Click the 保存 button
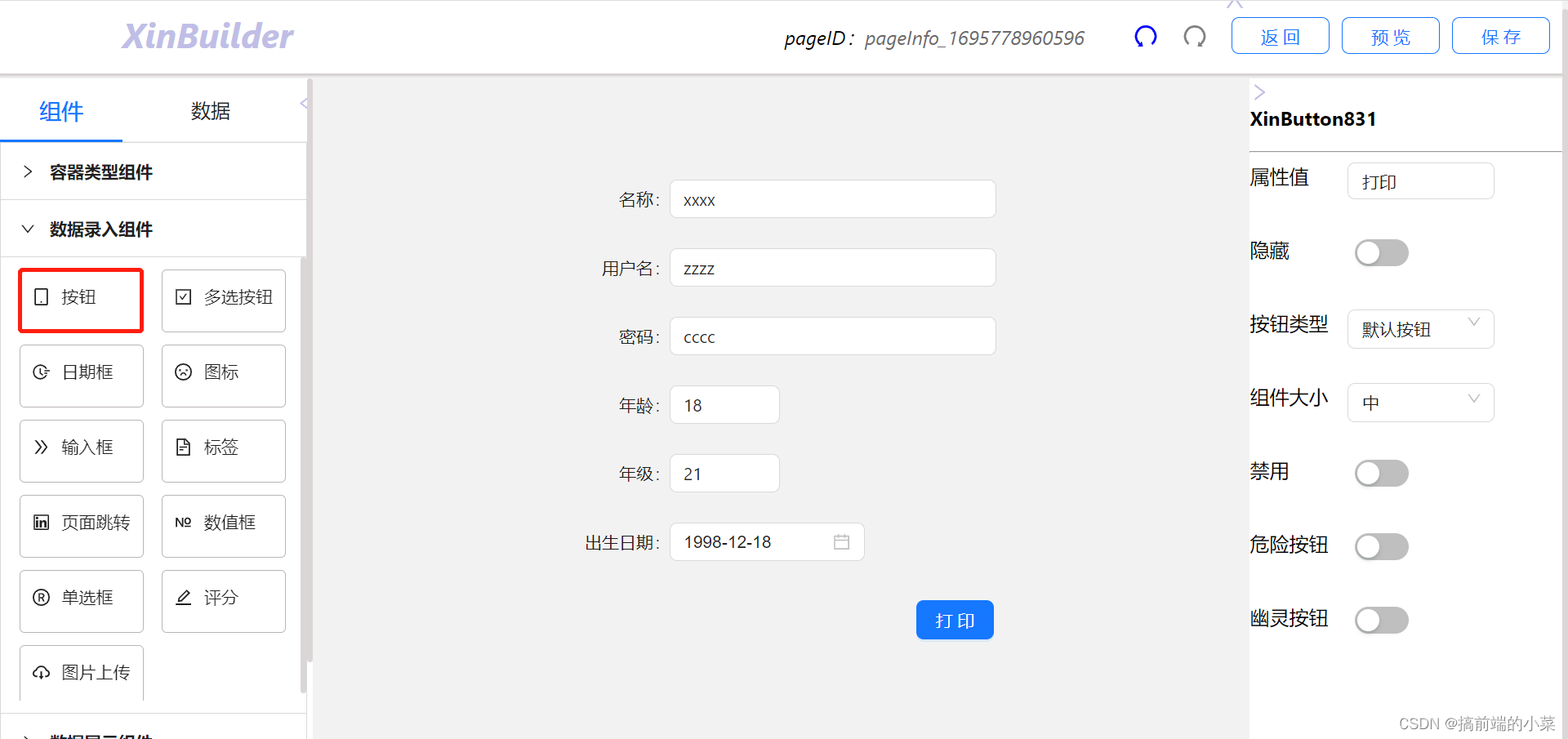This screenshot has height=739, width=1568. pyautogui.click(x=1501, y=37)
